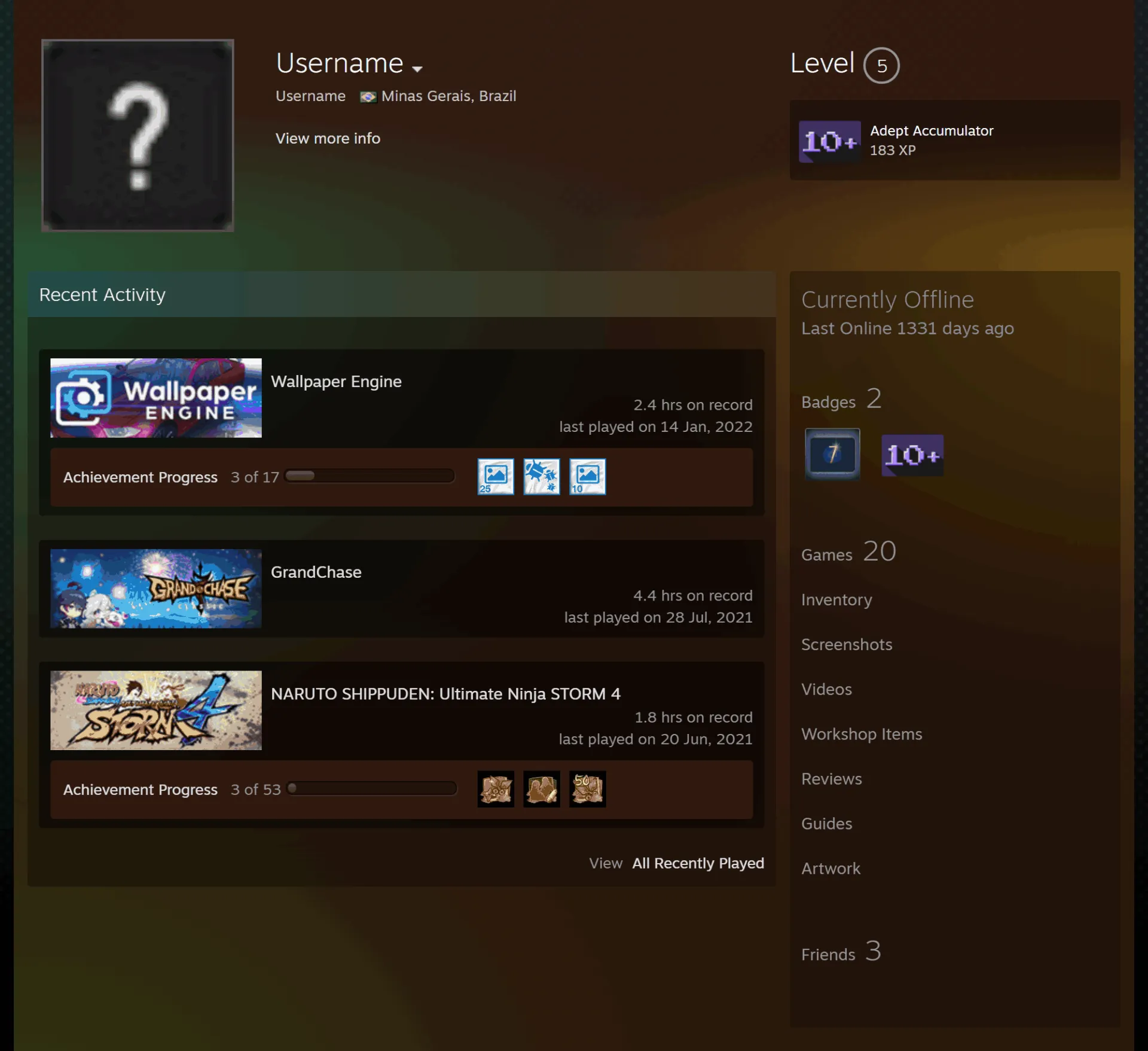This screenshot has width=1148, height=1051.
Task: View Naruto achievement icon marked 50
Action: click(x=588, y=789)
